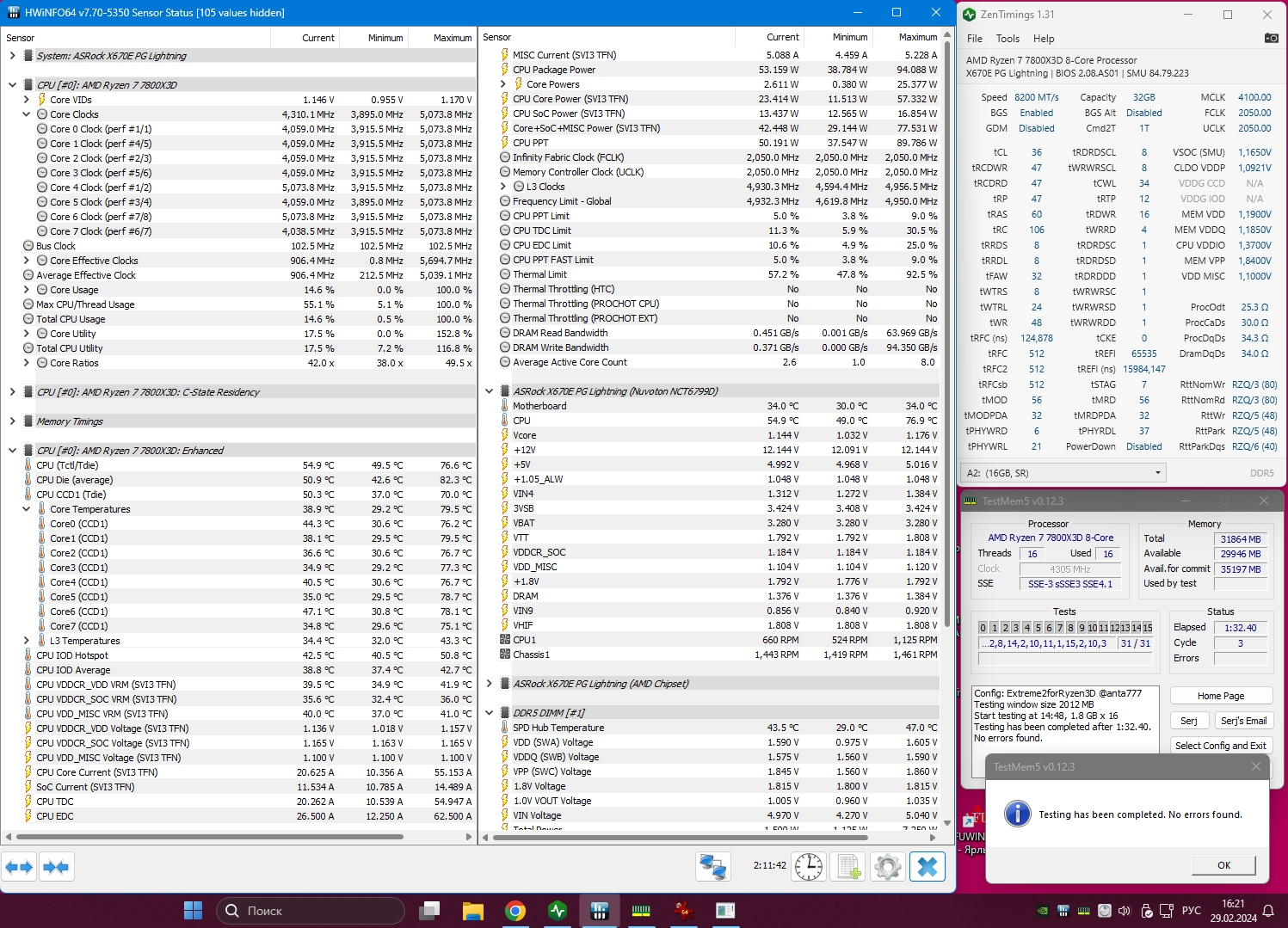Viewport: 1288px width, 928px height.
Task: Open HWiNFO sensor settings gear
Action: point(888,867)
